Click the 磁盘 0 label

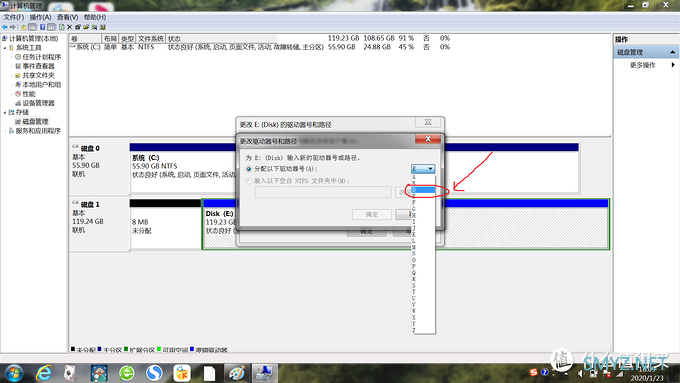click(90, 148)
